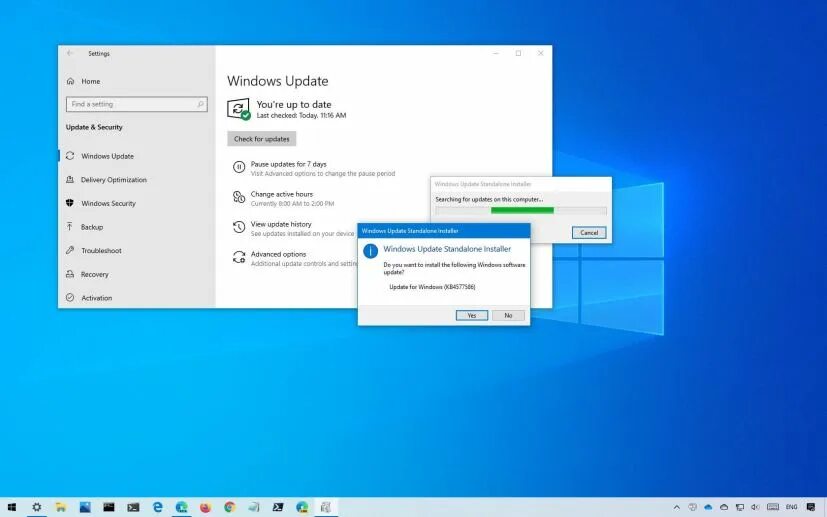The image size is (827, 517).
Task: Click the sync-gear icon beside Advanced options
Action: point(239,257)
